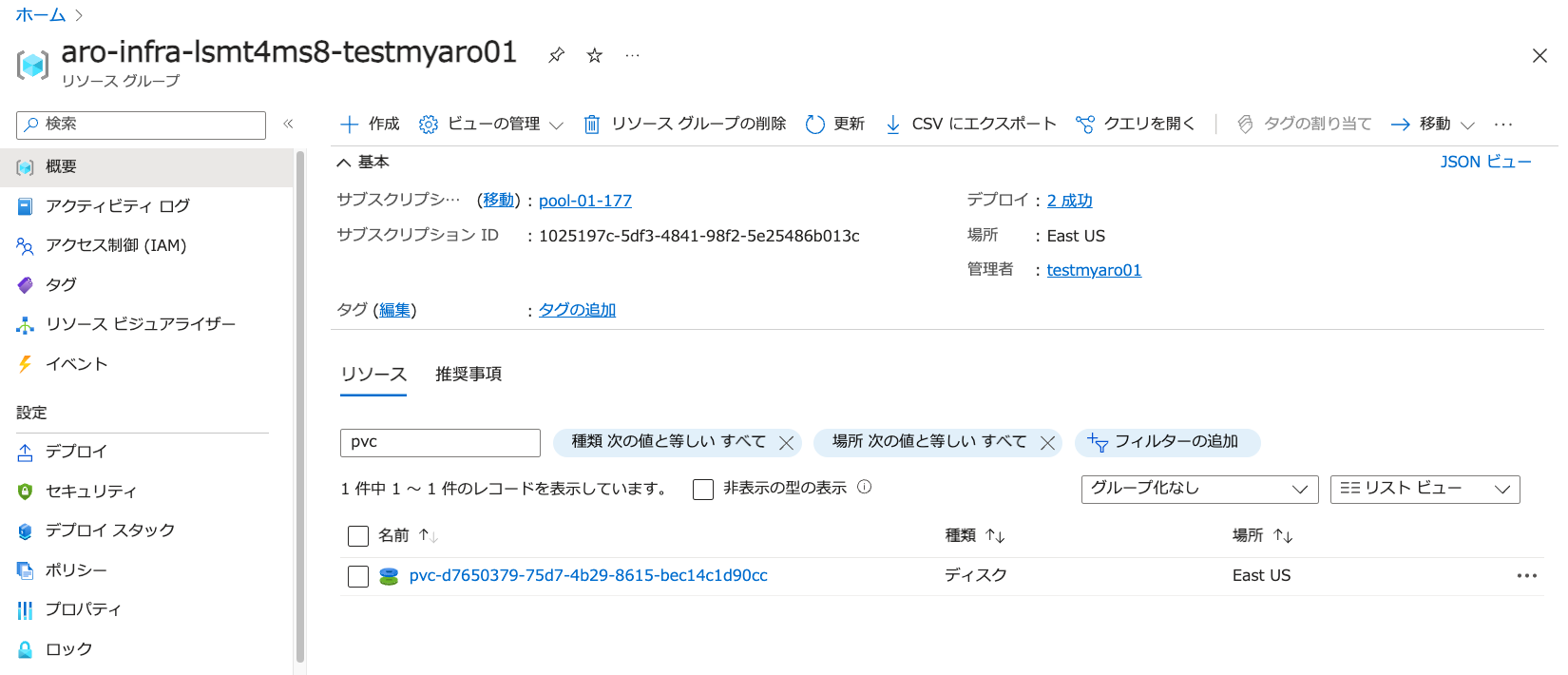
Task: Open row actions ellipsis for the pvc disk
Action: [1527, 576]
